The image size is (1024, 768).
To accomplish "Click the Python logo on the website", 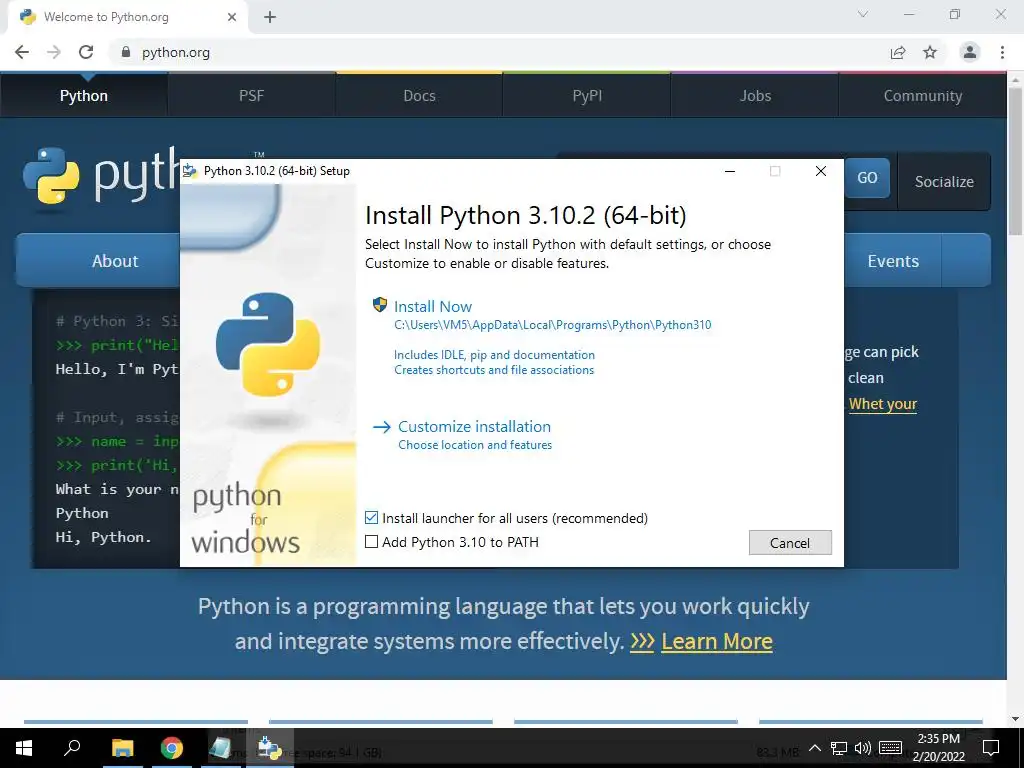I will coord(52,176).
